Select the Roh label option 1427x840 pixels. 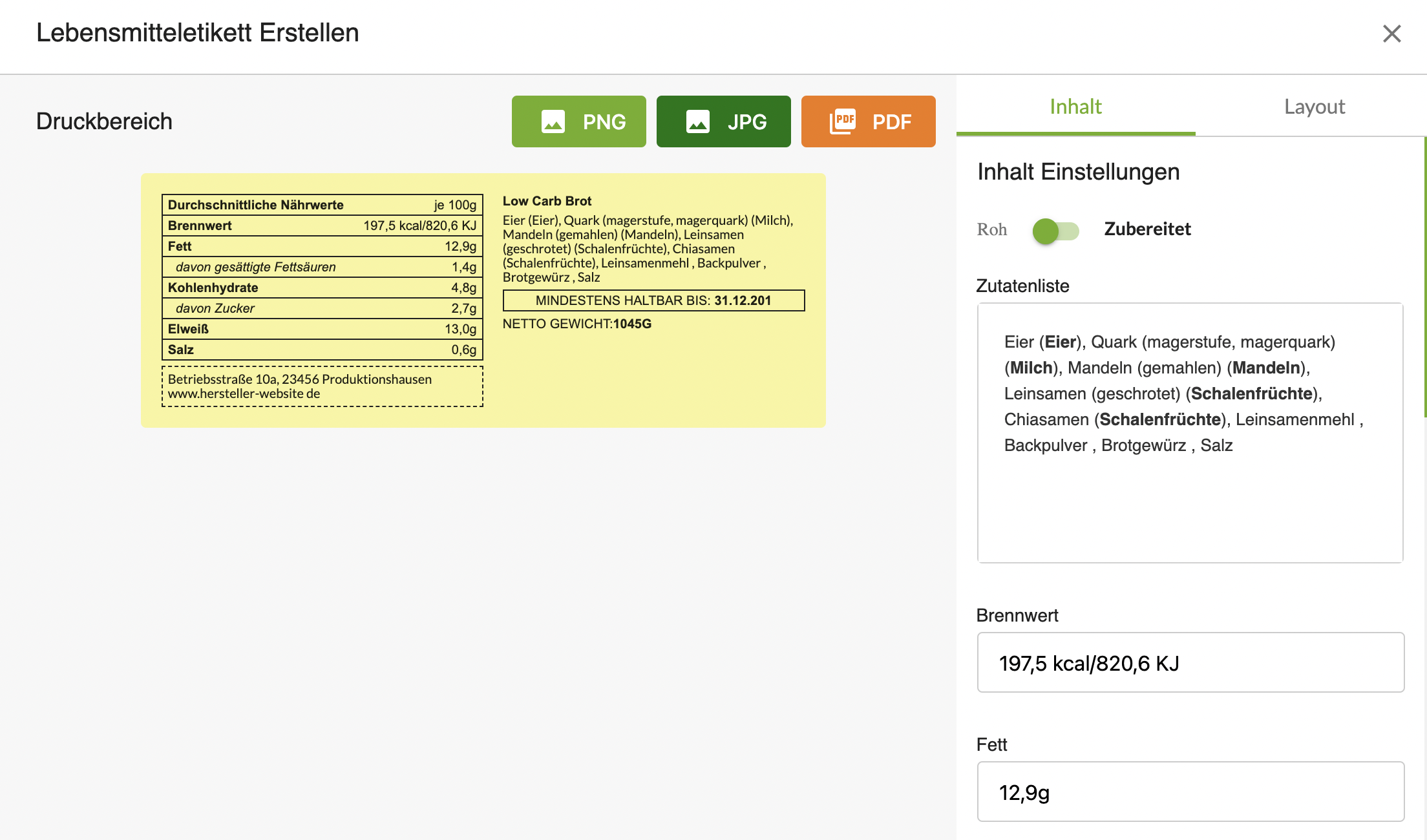tap(991, 229)
